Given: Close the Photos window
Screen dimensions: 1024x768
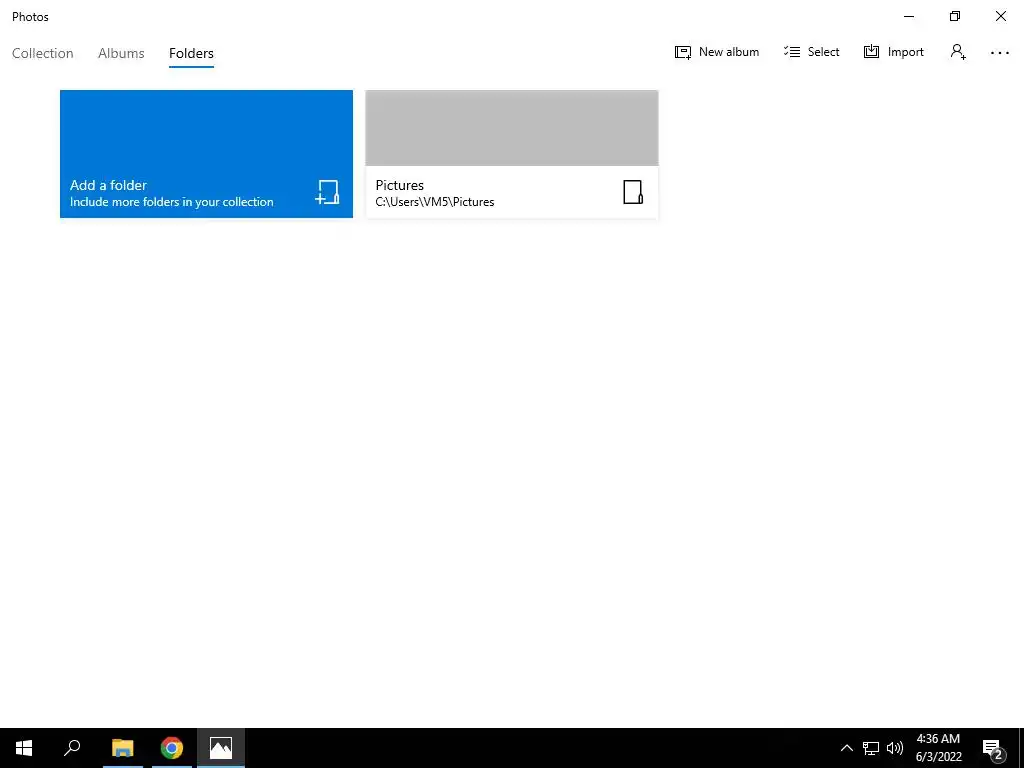Looking at the screenshot, I should coord(1000,16).
